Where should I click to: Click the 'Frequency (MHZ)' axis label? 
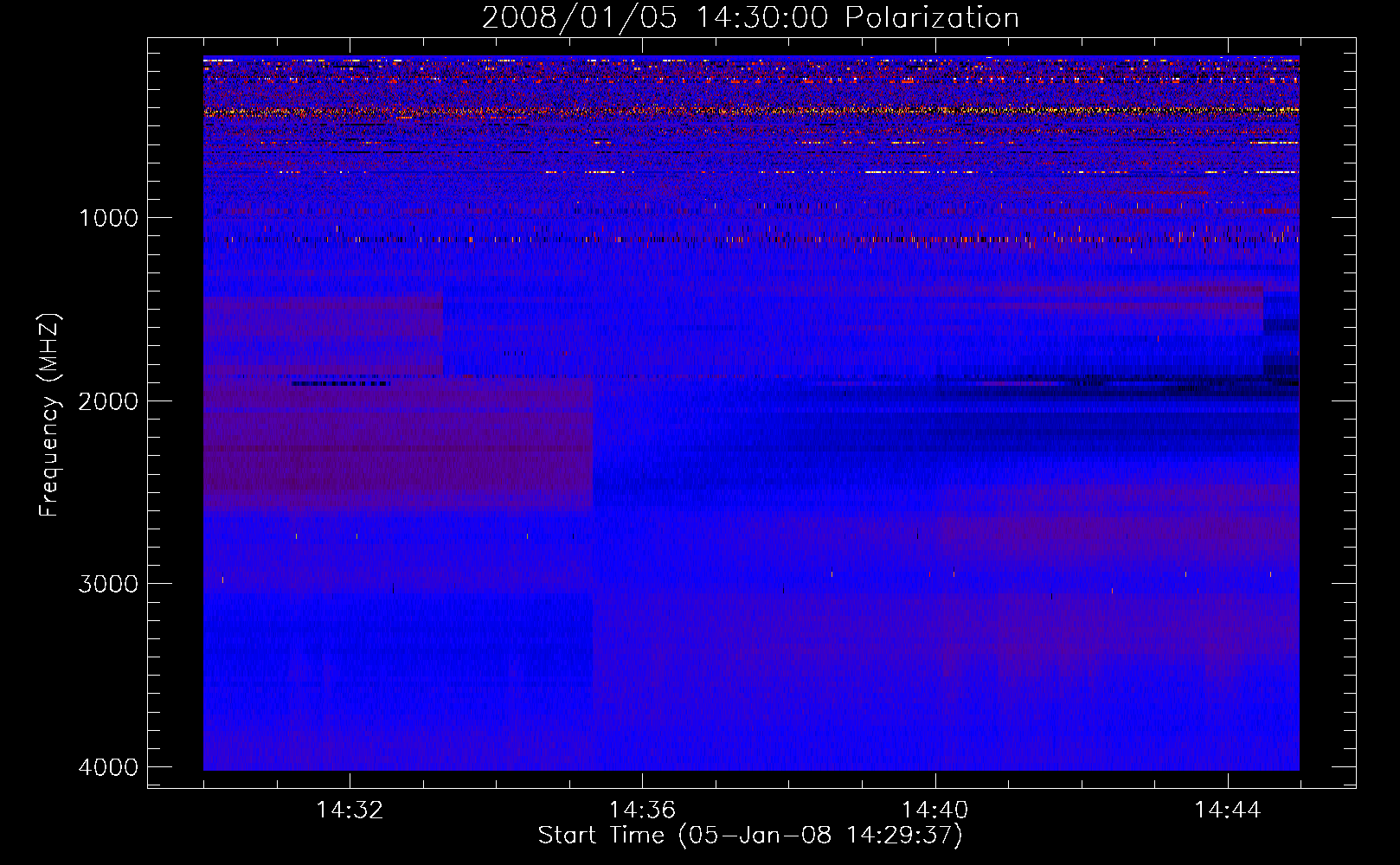pyautogui.click(x=49, y=414)
